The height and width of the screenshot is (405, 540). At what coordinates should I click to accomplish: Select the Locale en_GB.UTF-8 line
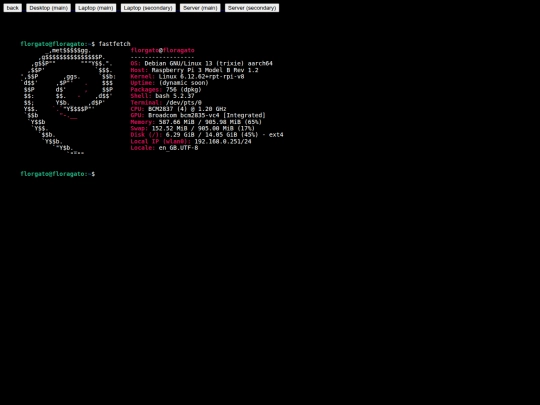(x=164, y=148)
